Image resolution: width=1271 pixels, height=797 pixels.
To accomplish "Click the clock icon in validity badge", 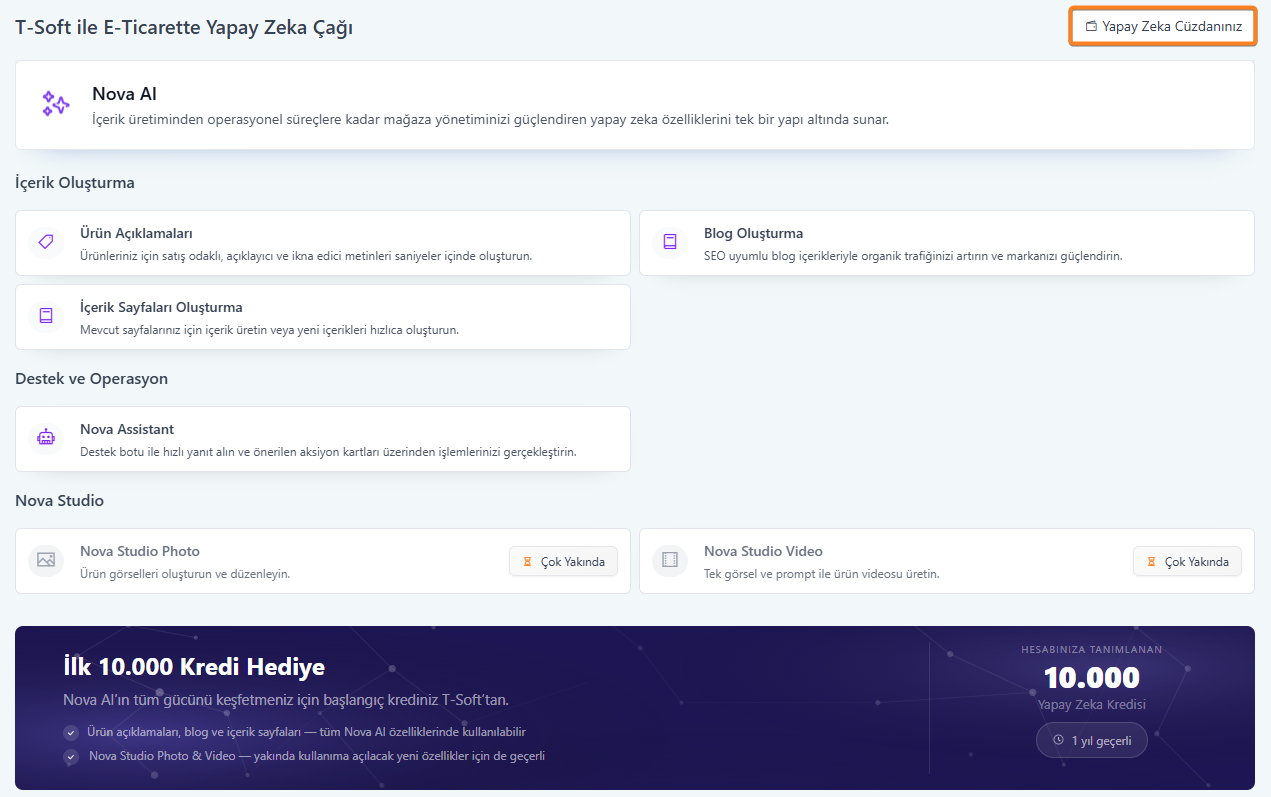I will [1058, 741].
